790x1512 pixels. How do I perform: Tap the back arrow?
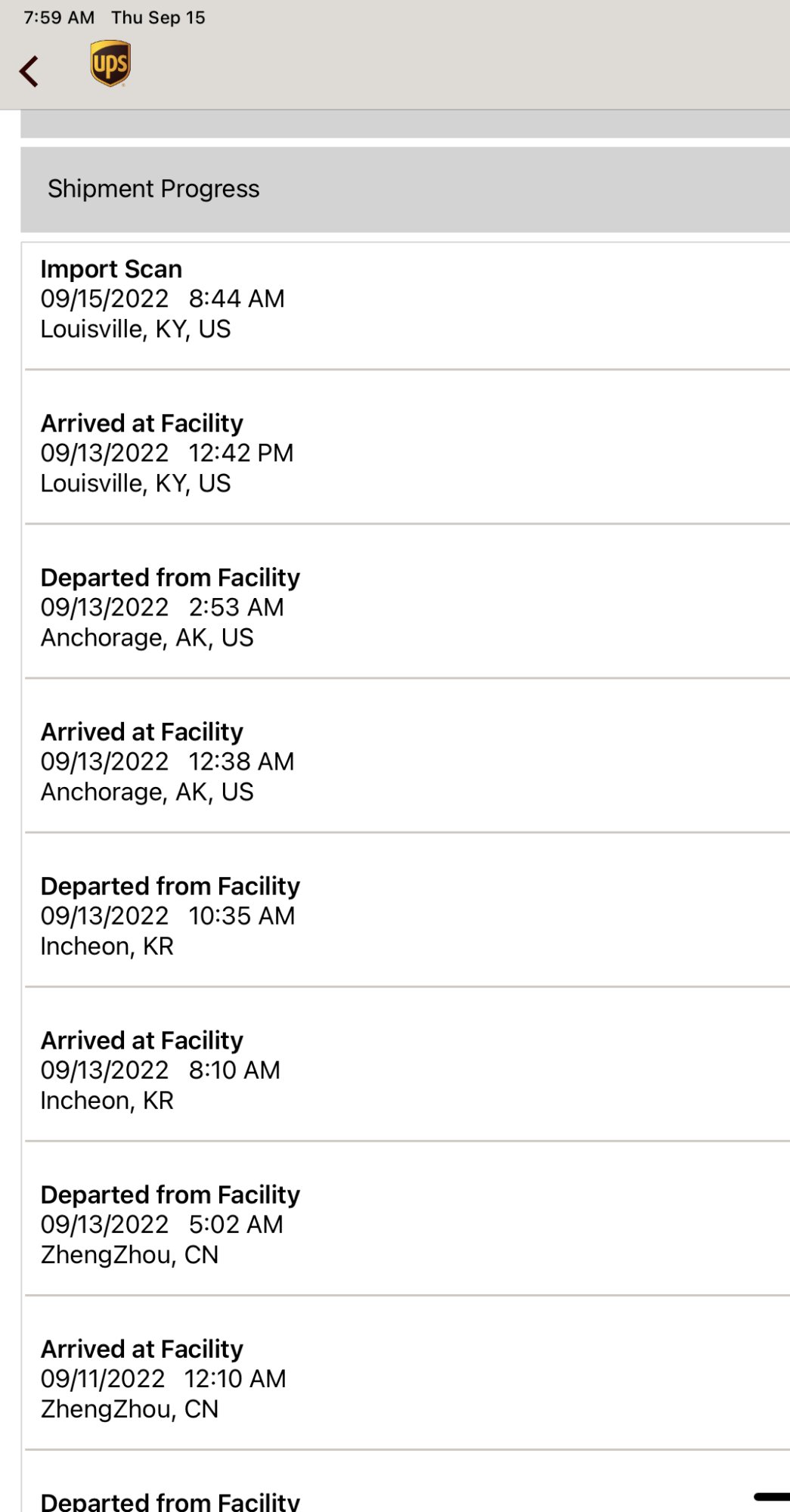pos(29,72)
